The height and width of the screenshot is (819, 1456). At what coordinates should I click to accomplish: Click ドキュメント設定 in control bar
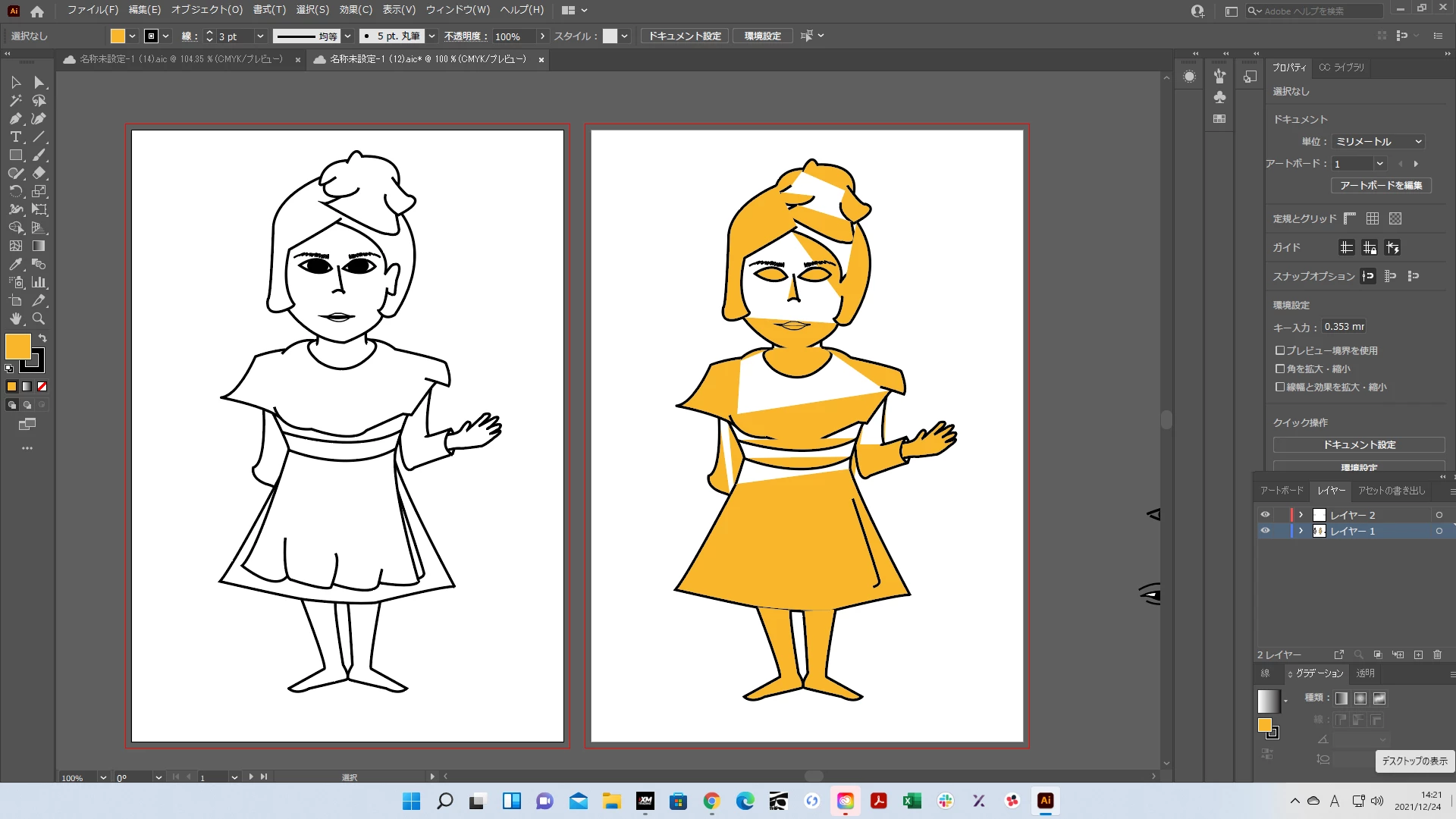[684, 36]
